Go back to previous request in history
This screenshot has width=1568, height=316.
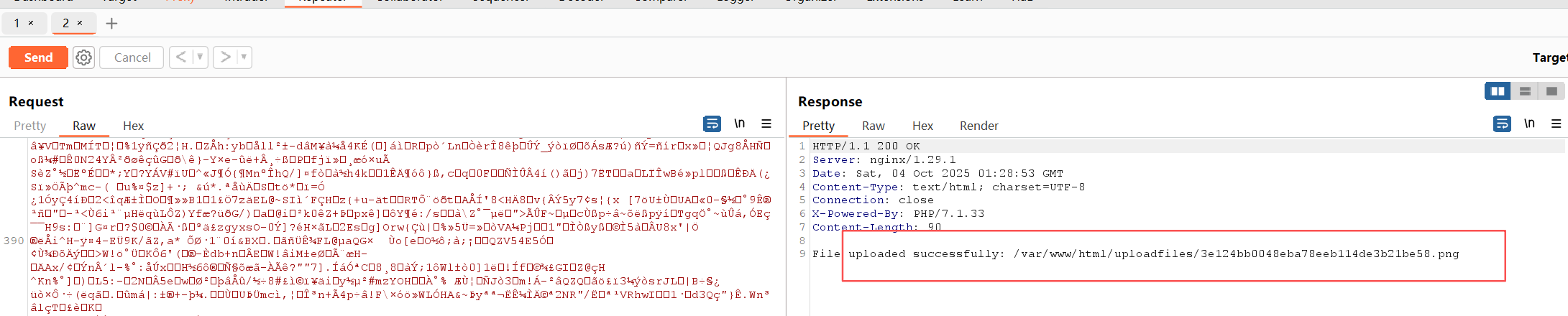click(x=181, y=57)
